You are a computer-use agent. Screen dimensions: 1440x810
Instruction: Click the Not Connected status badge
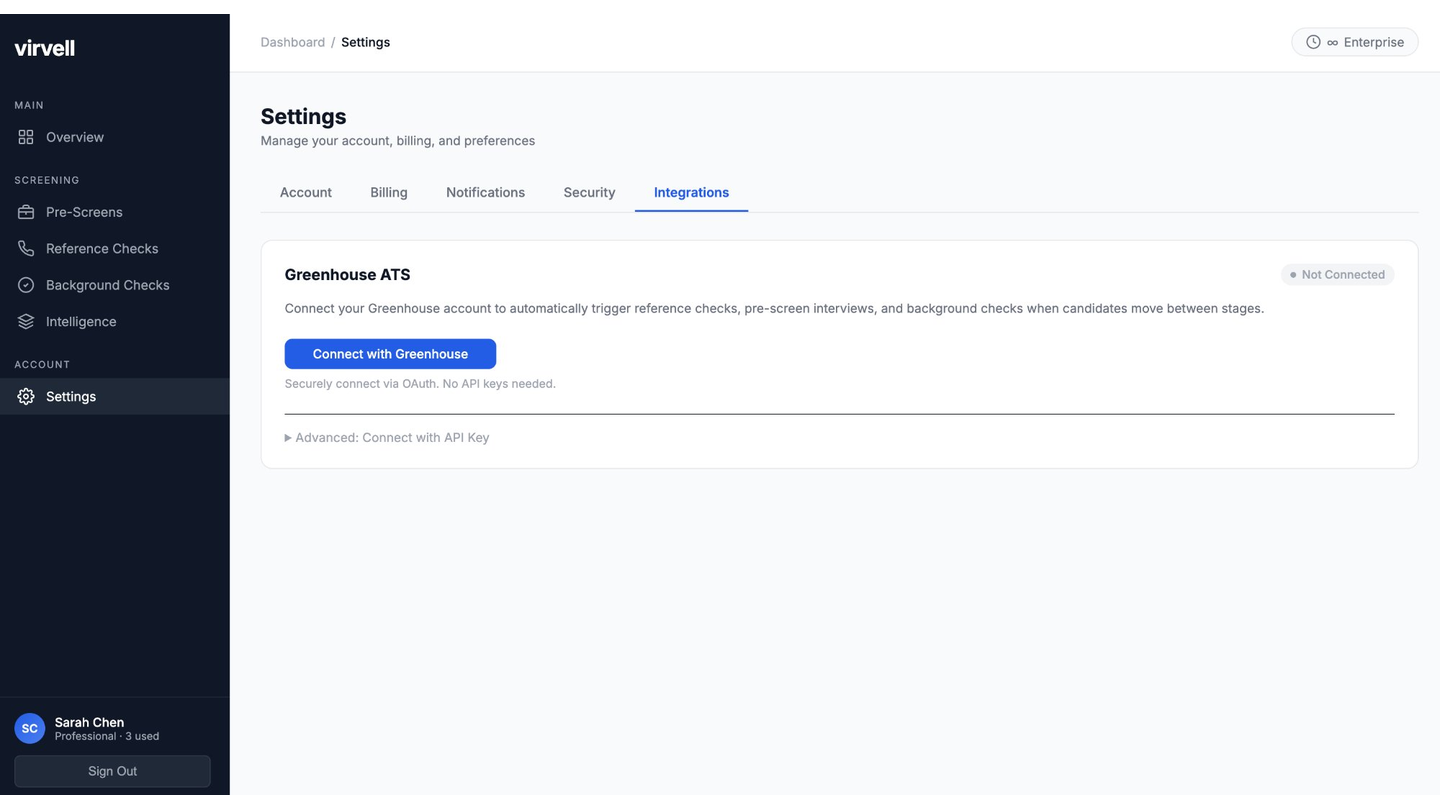[1337, 274]
